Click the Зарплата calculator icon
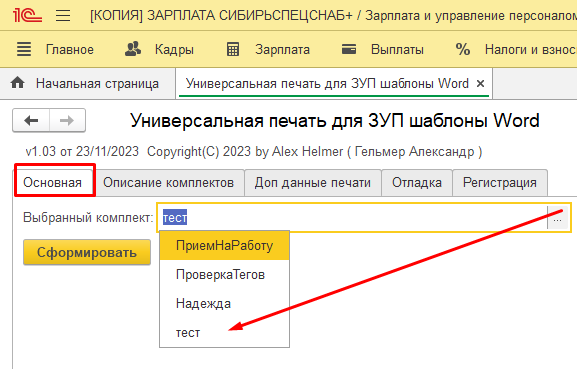This screenshot has width=577, height=369. click(x=233, y=49)
